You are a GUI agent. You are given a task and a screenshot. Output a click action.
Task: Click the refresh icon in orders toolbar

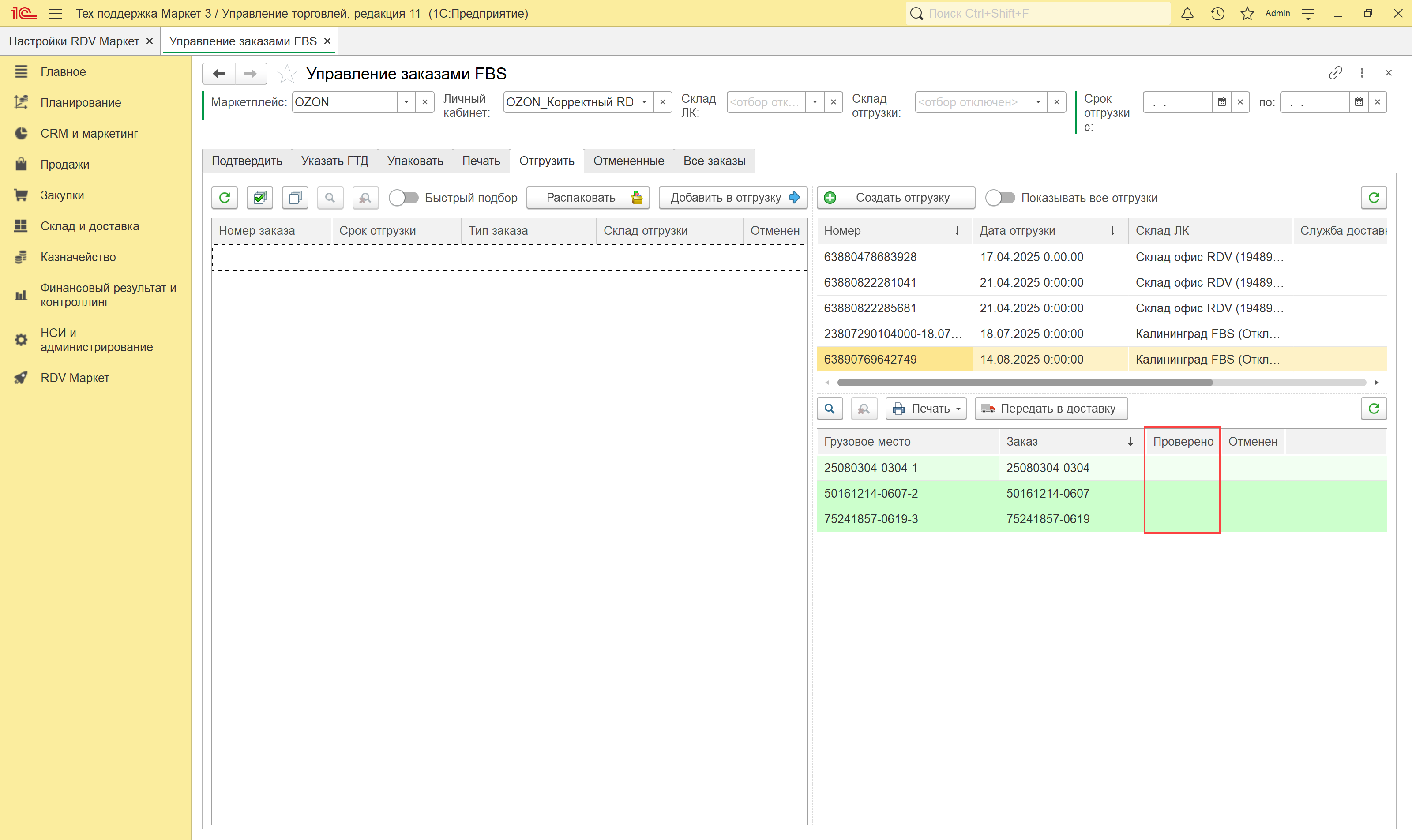pyautogui.click(x=224, y=198)
